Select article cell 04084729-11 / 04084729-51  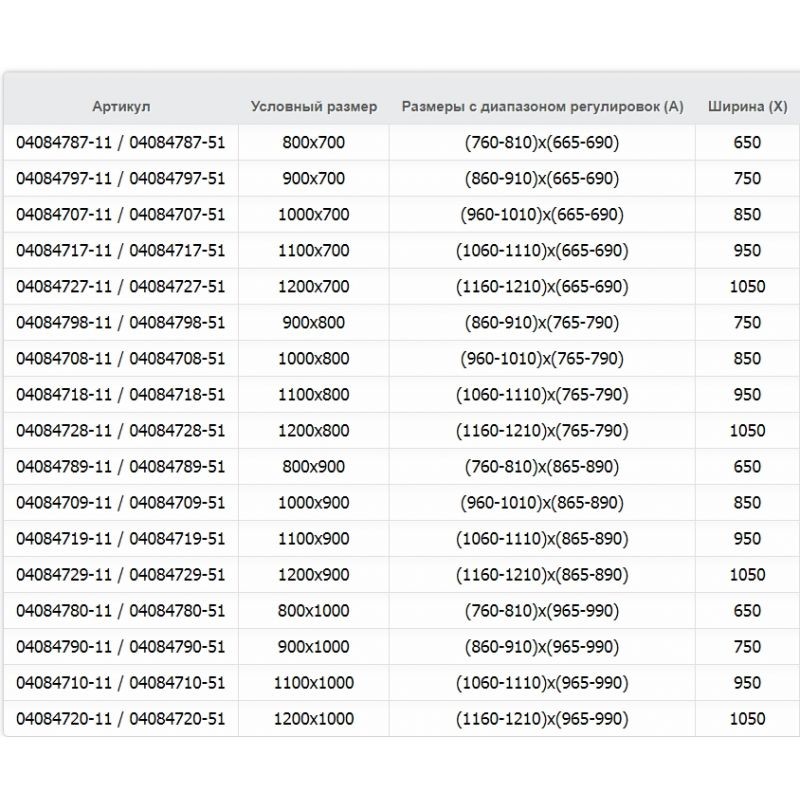121,574
